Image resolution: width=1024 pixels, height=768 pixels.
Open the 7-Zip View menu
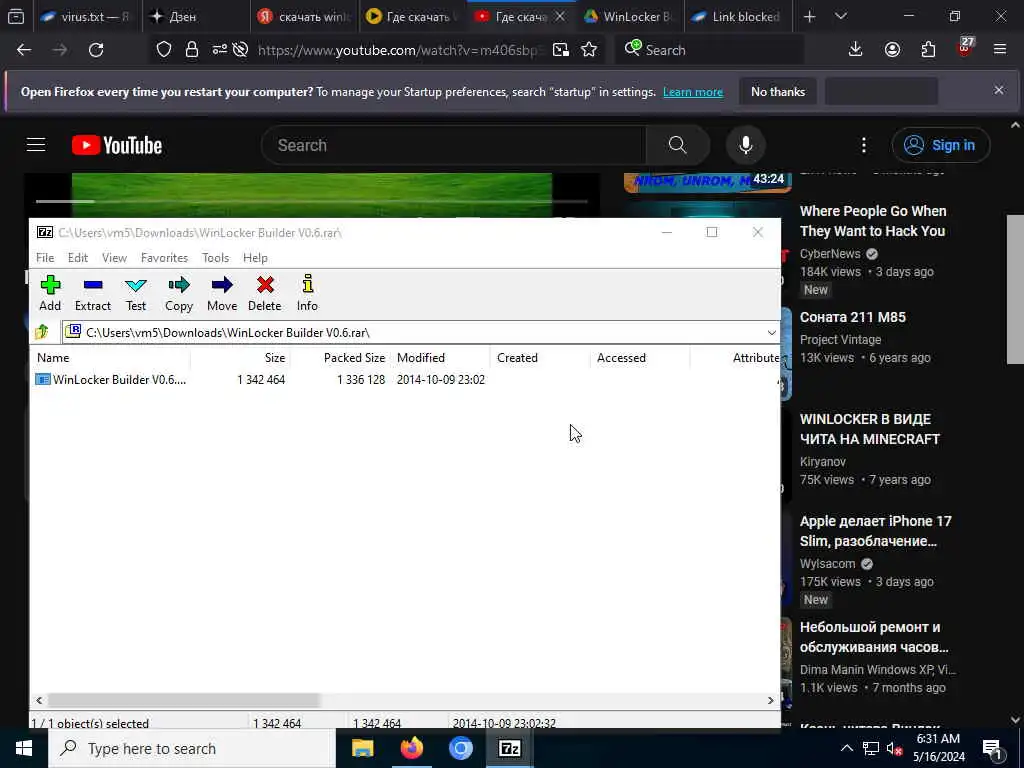[114, 258]
